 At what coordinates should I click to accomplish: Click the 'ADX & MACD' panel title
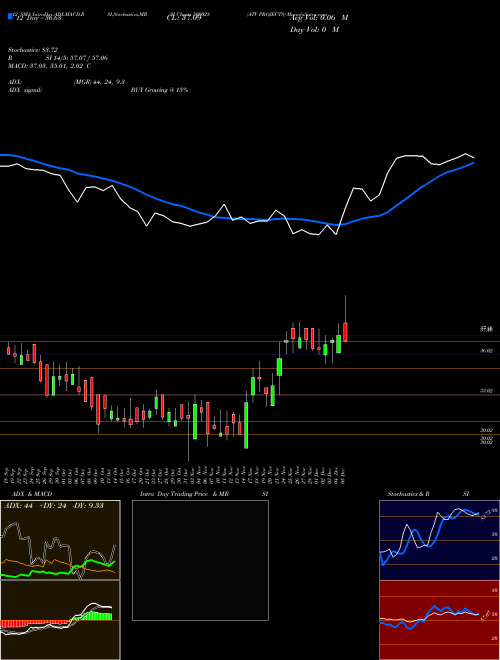(x=32, y=494)
